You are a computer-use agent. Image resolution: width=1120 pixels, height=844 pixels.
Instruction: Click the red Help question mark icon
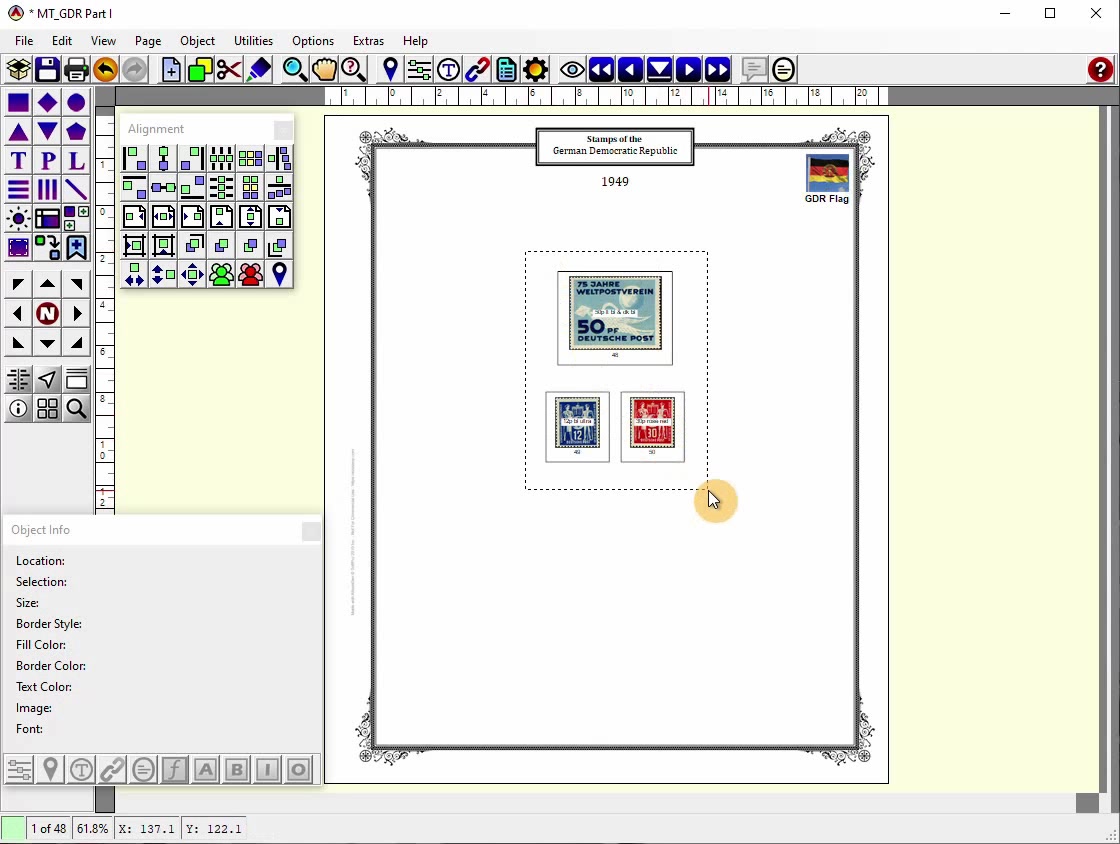(1101, 70)
